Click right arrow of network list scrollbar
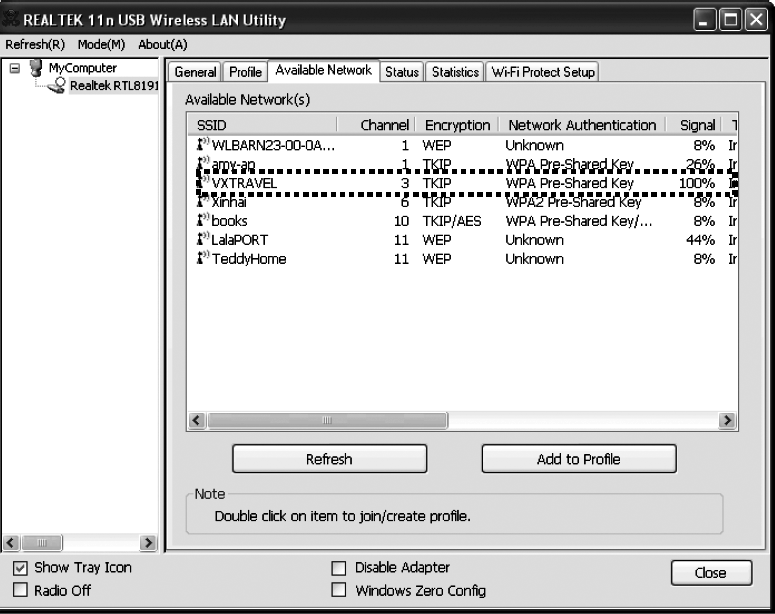Screen dimensions: 775x614 click(x=727, y=420)
